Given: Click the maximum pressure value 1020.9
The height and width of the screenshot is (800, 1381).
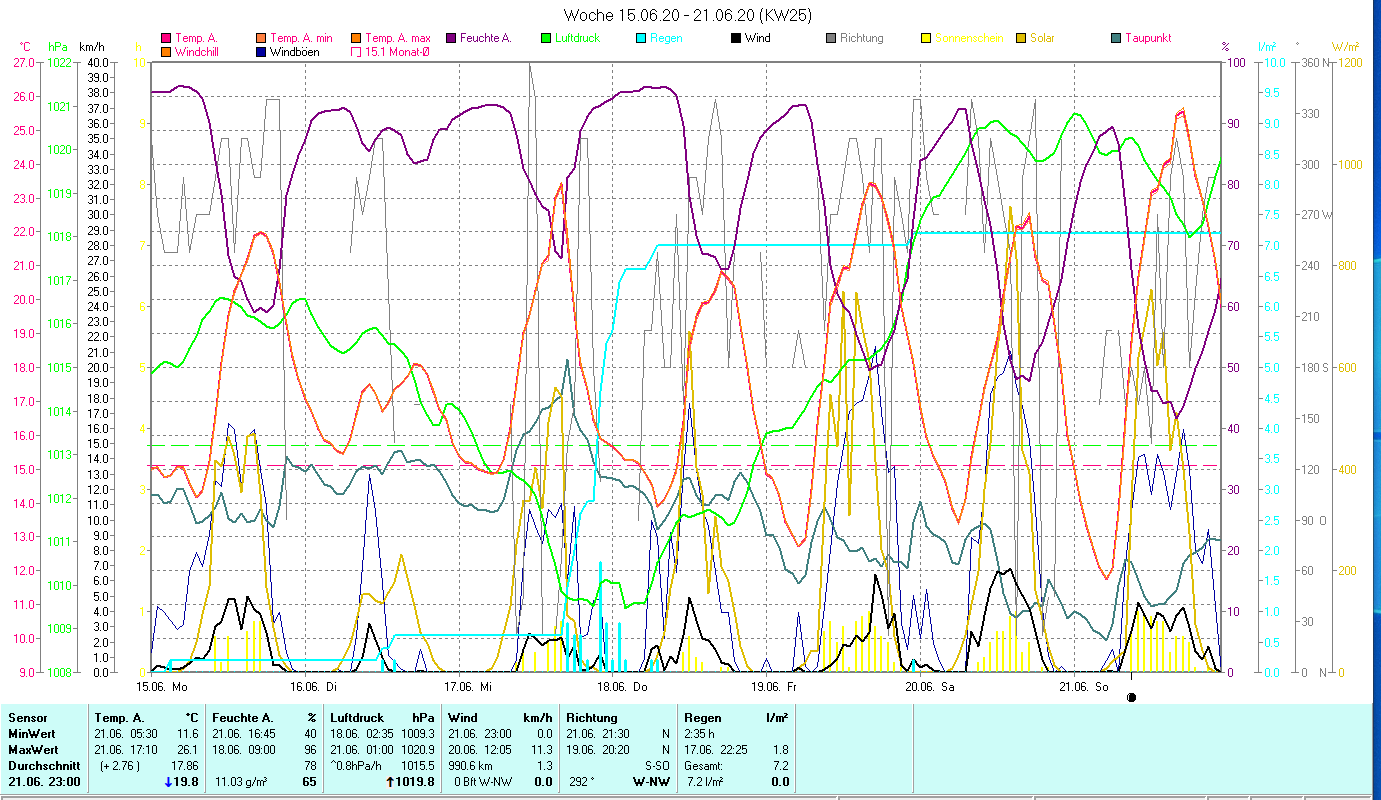Looking at the screenshot, I should pyautogui.click(x=418, y=750).
